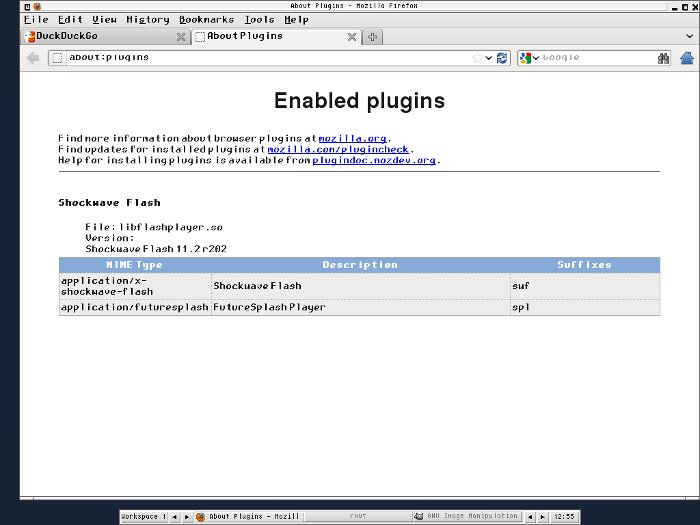Click the Google search input field
This screenshot has height=525, width=700.
598,58
